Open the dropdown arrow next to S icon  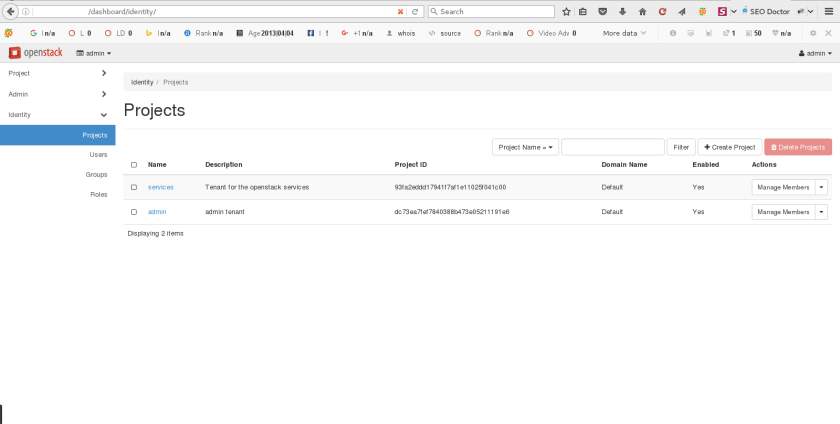pyautogui.click(x=733, y=11)
